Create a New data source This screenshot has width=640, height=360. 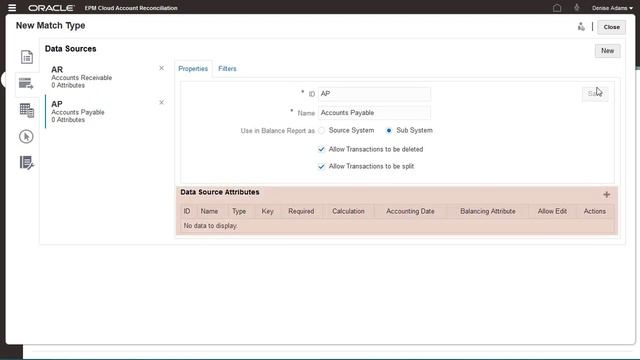pos(607,51)
